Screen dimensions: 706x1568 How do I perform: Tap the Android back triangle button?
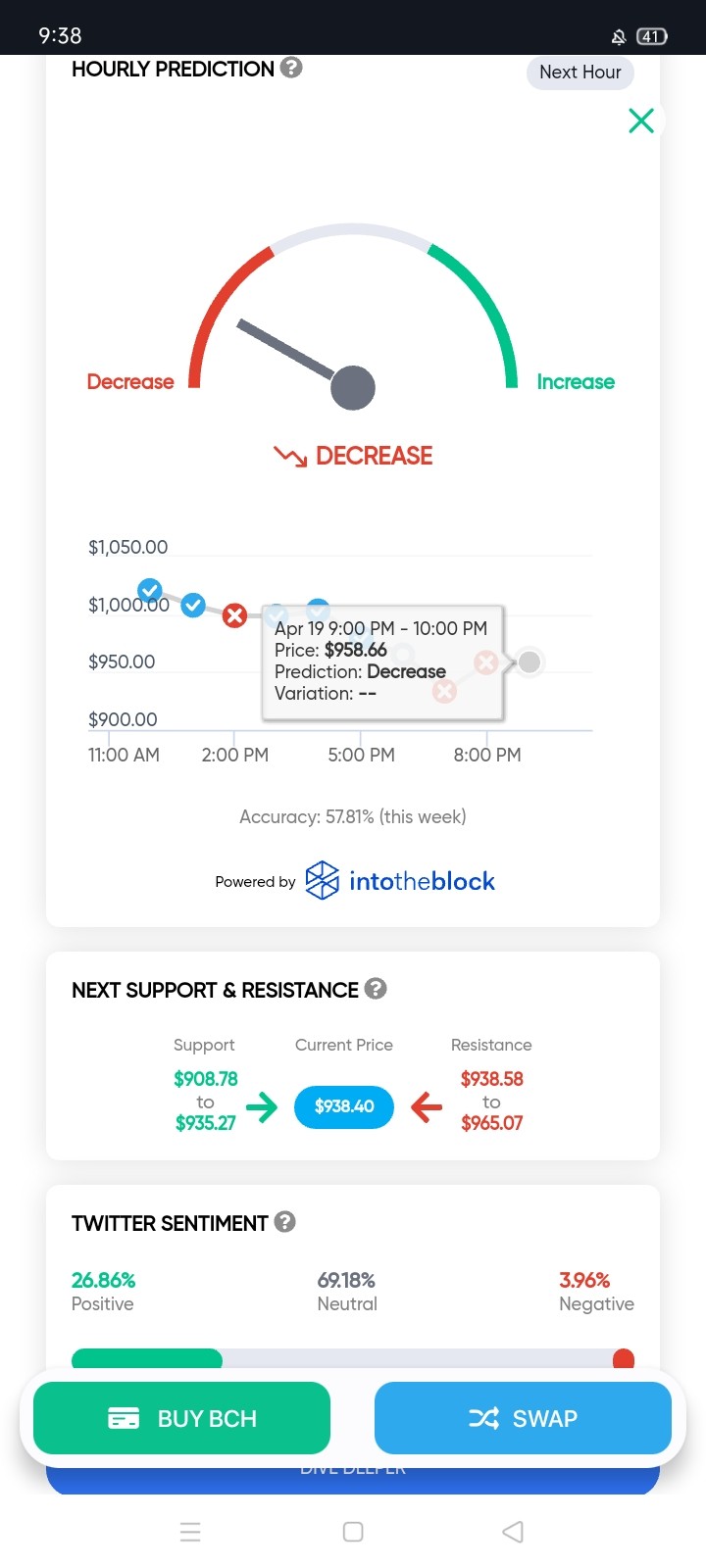pyautogui.click(x=513, y=1532)
